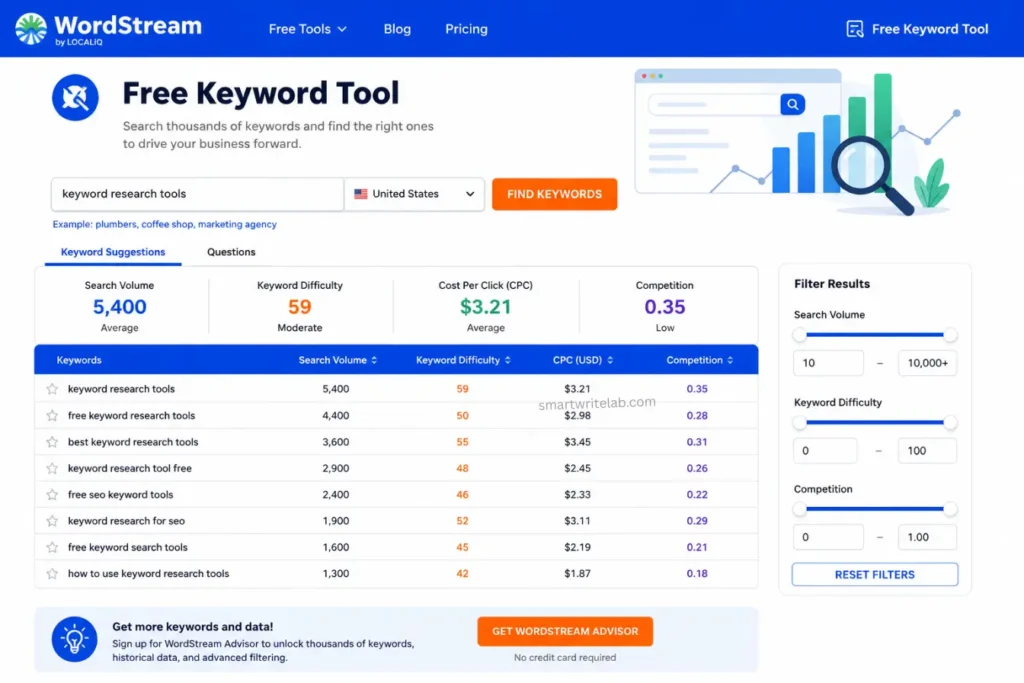Sort table by Search Volume column
Image resolution: width=1024 pixels, height=683 pixels.
point(338,360)
